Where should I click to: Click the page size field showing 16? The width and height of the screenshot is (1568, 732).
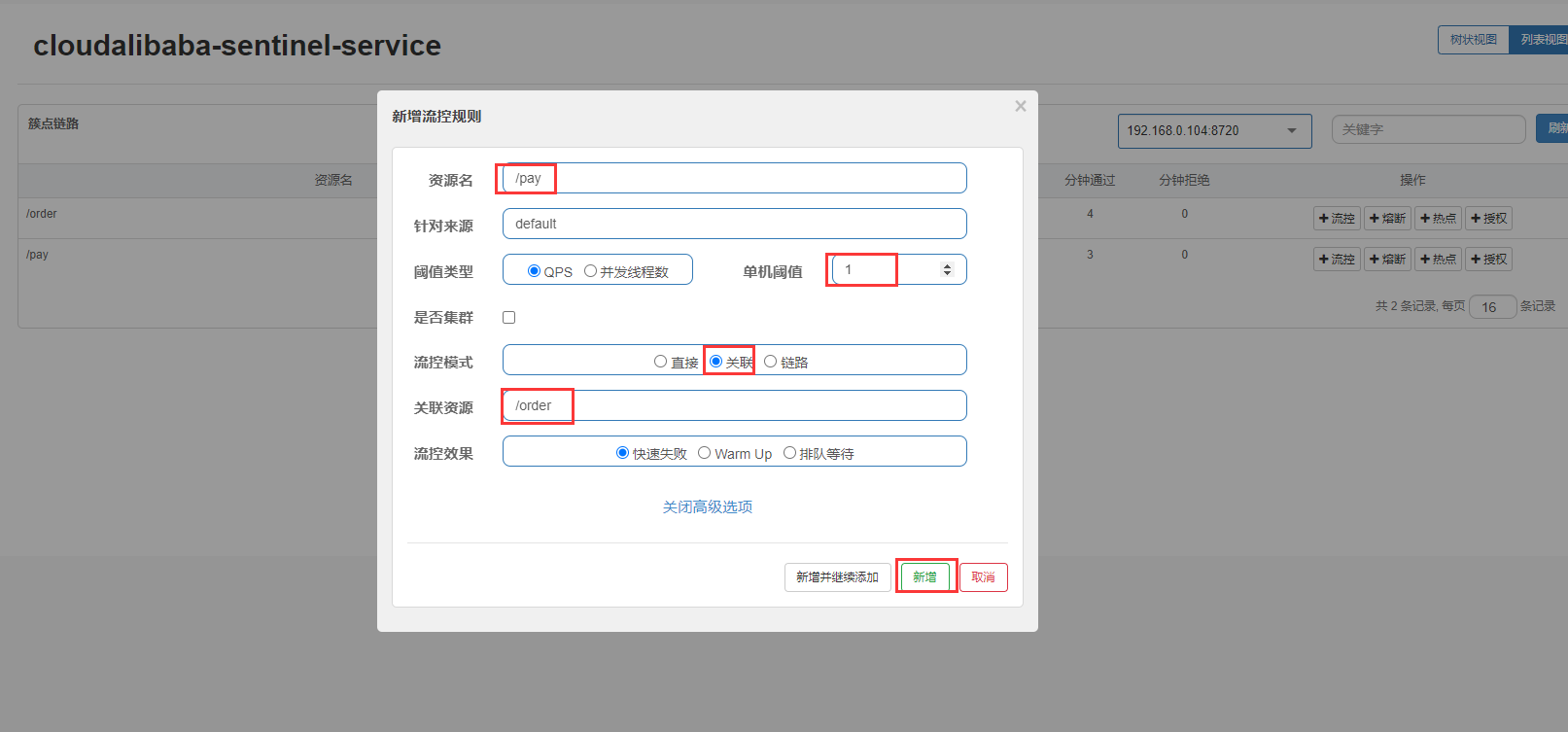tap(1492, 307)
